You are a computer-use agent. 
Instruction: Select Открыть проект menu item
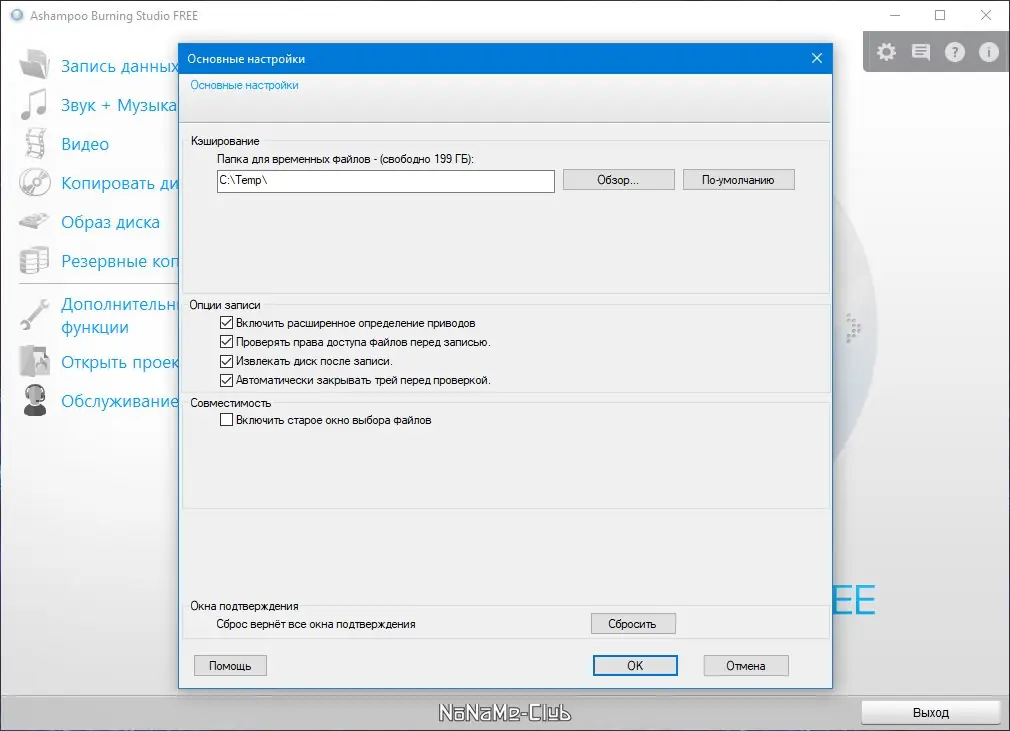[x=120, y=362]
